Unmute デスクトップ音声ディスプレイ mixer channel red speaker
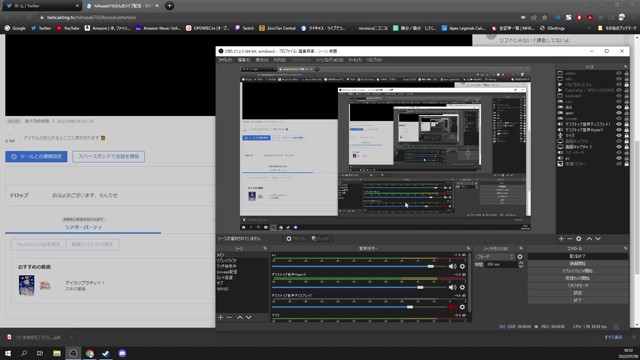 452,307
